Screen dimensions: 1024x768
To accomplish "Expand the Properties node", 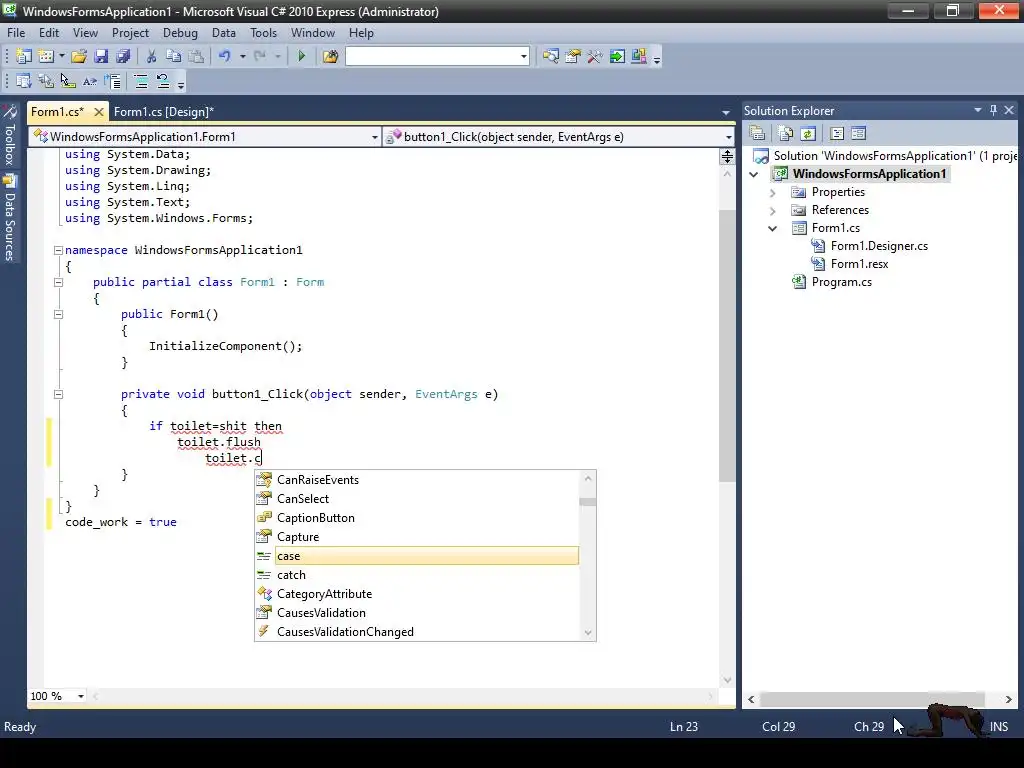I will pos(773,193).
